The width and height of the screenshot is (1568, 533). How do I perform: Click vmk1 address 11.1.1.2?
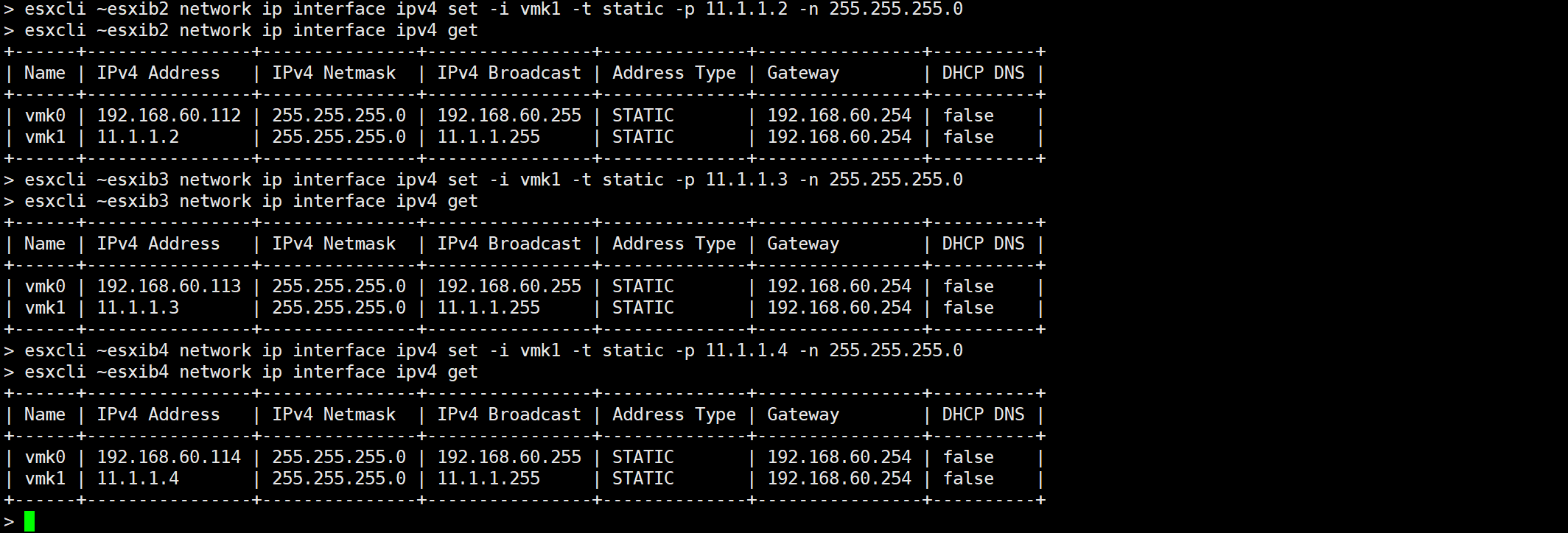tap(138, 137)
